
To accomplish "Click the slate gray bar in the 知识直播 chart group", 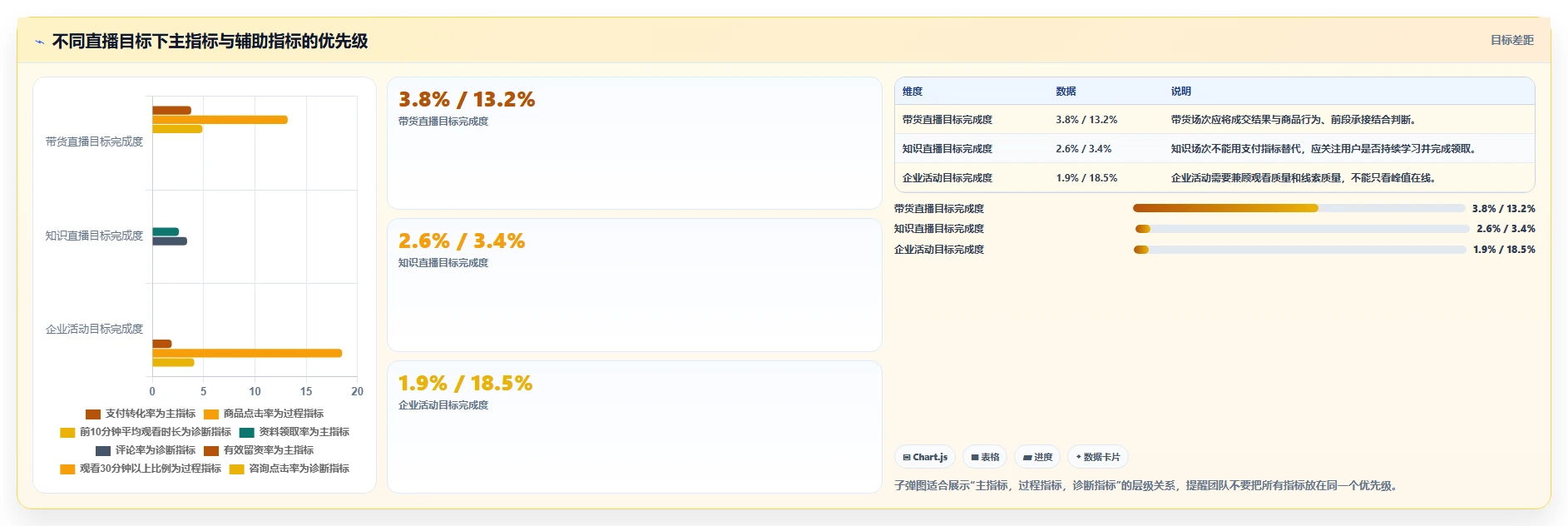I will coord(170,241).
